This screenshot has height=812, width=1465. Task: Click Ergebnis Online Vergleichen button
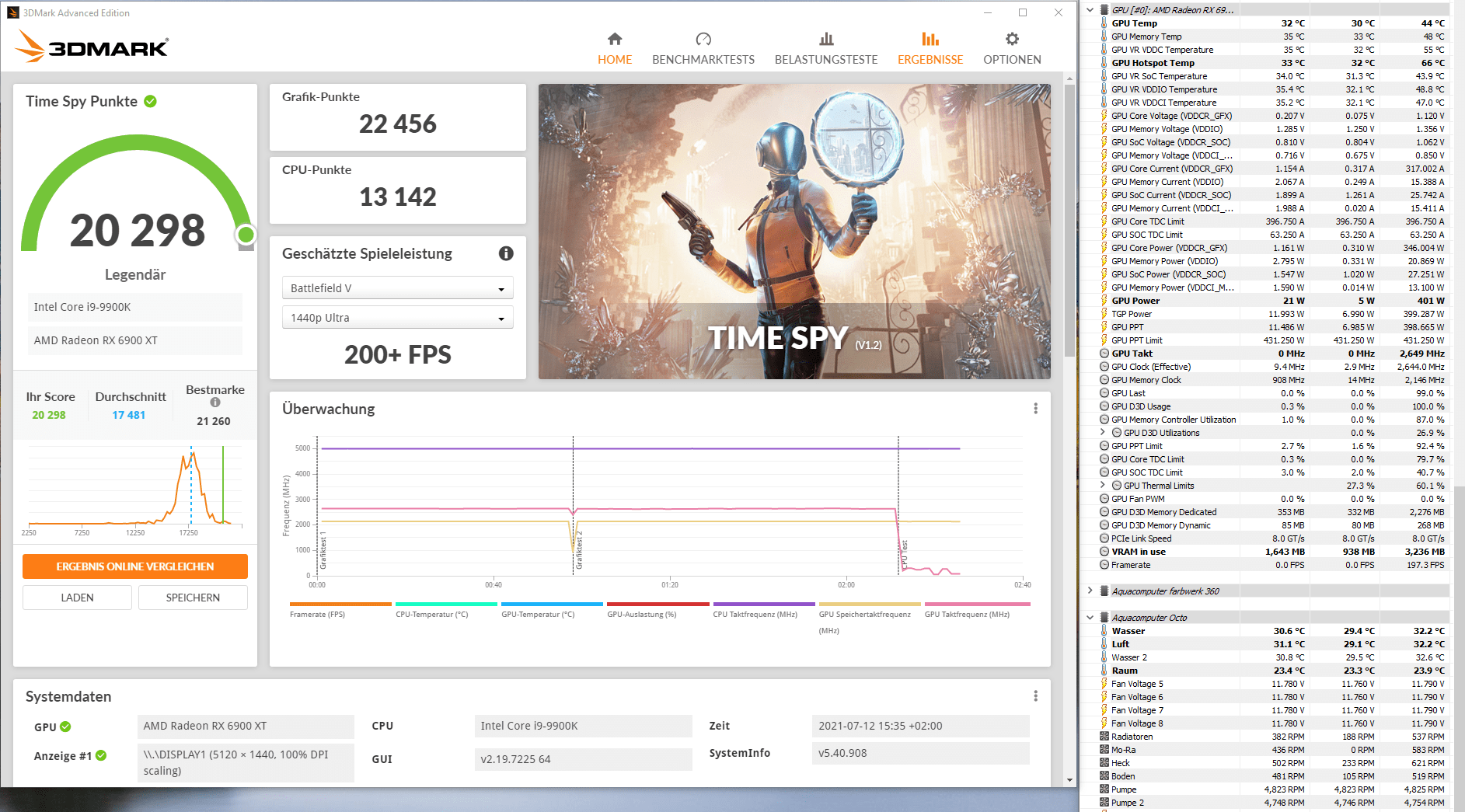click(x=135, y=566)
